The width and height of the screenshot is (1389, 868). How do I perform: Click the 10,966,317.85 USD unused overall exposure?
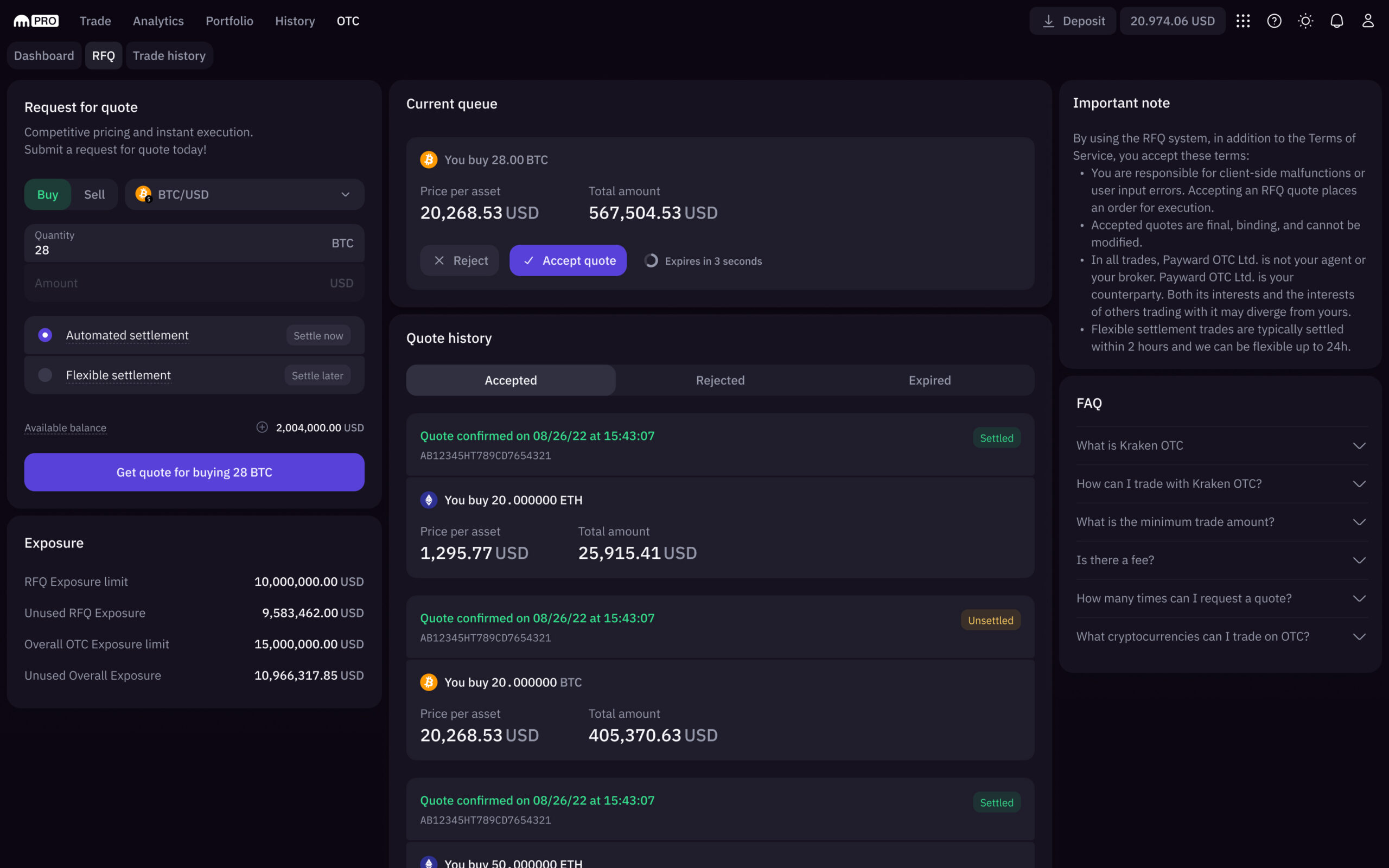point(309,676)
